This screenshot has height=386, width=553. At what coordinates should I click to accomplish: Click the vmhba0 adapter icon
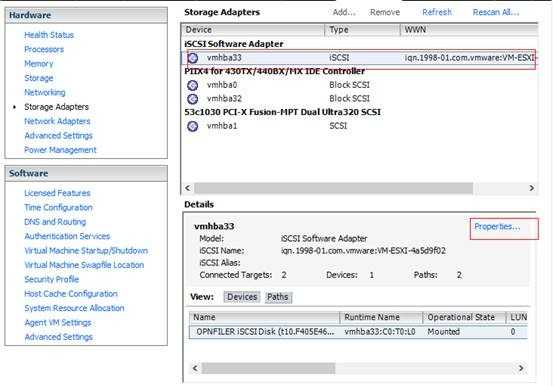pyautogui.click(x=193, y=85)
